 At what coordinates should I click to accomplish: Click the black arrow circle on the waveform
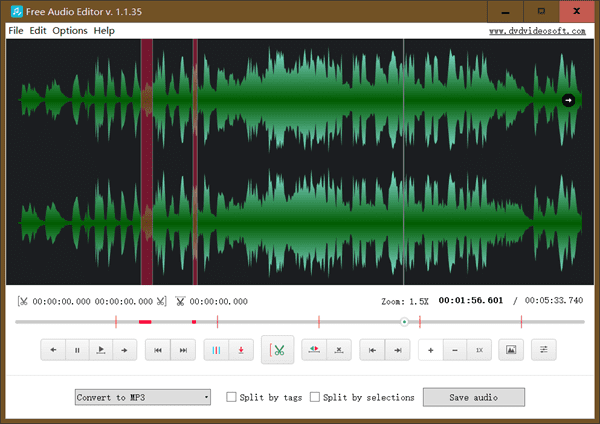[x=568, y=100]
